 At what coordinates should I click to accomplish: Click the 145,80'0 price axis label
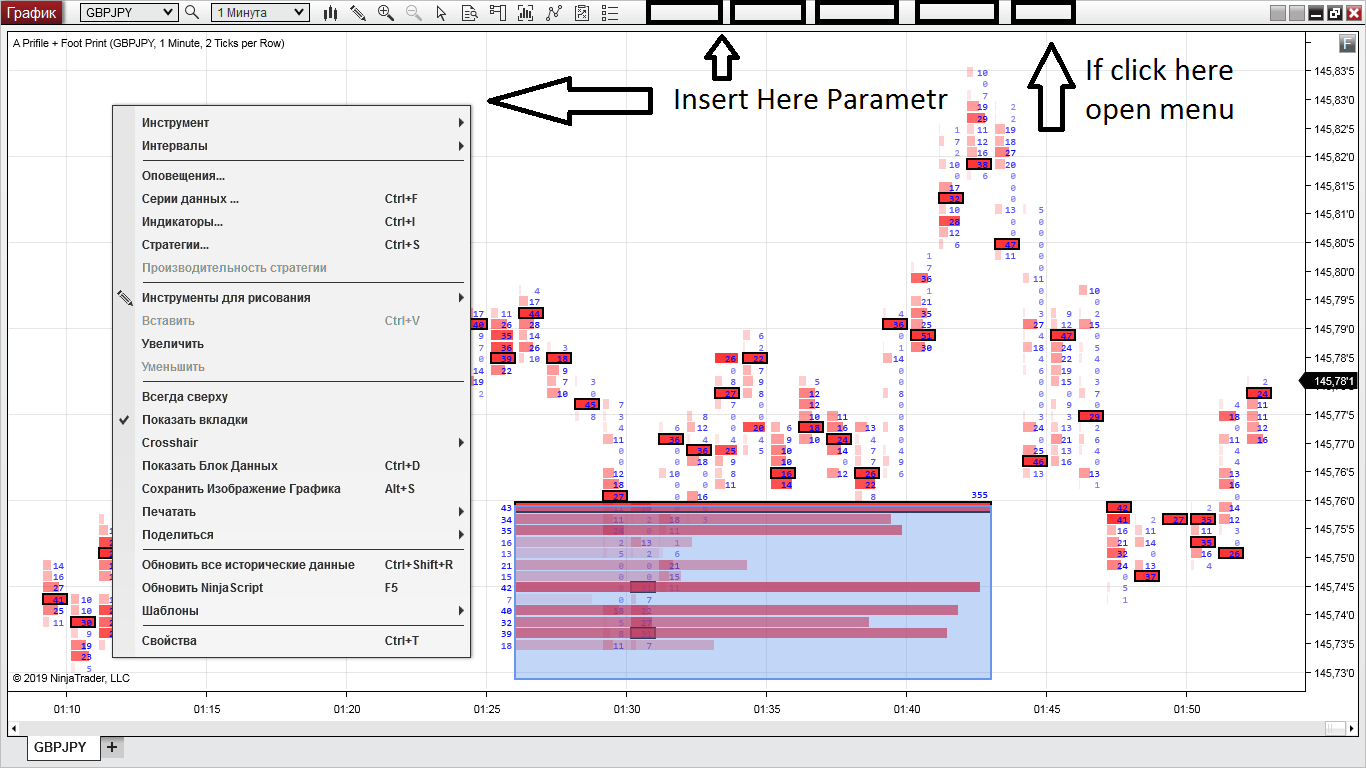(1332, 271)
